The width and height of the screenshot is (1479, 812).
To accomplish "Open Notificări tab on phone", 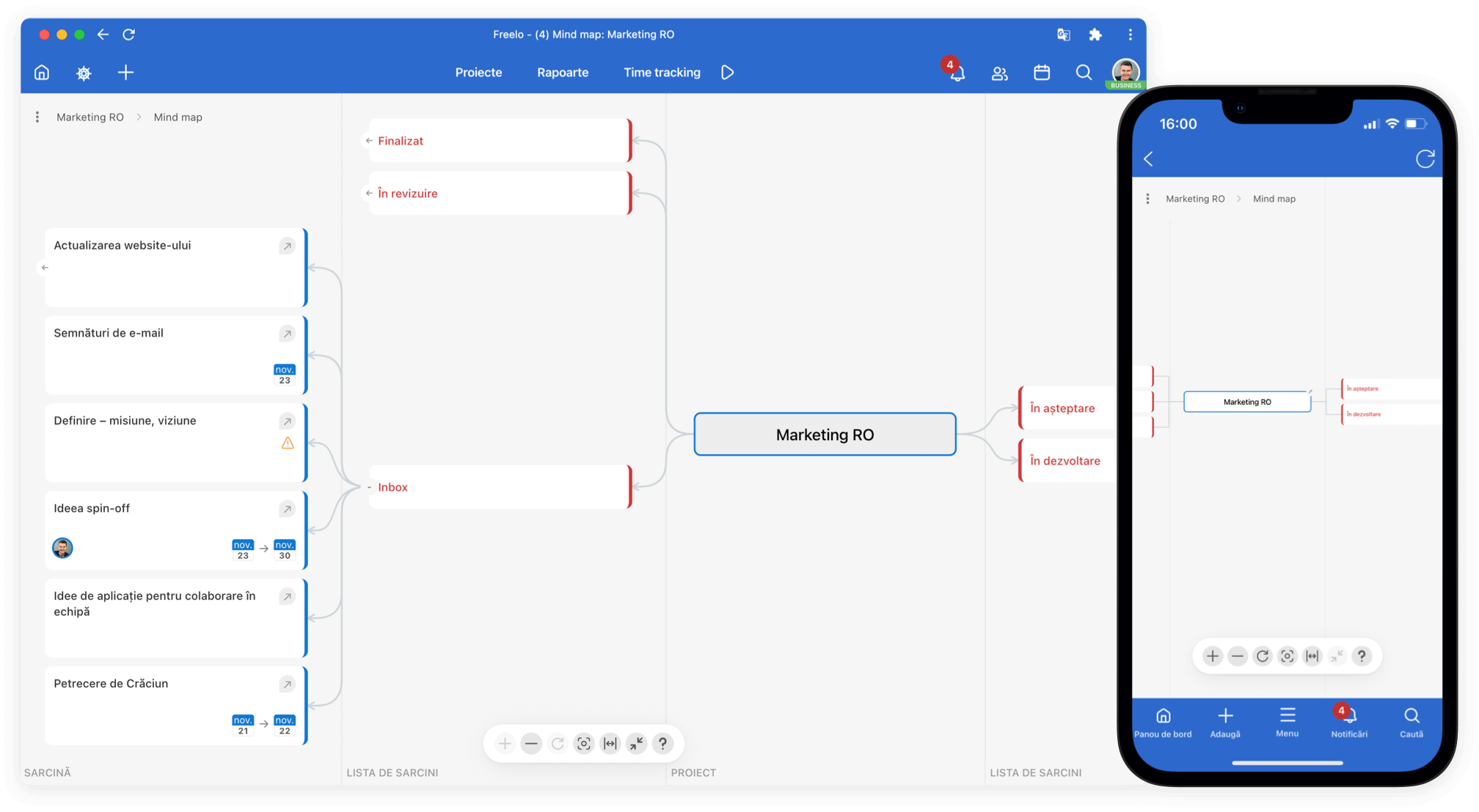I will pyautogui.click(x=1349, y=723).
